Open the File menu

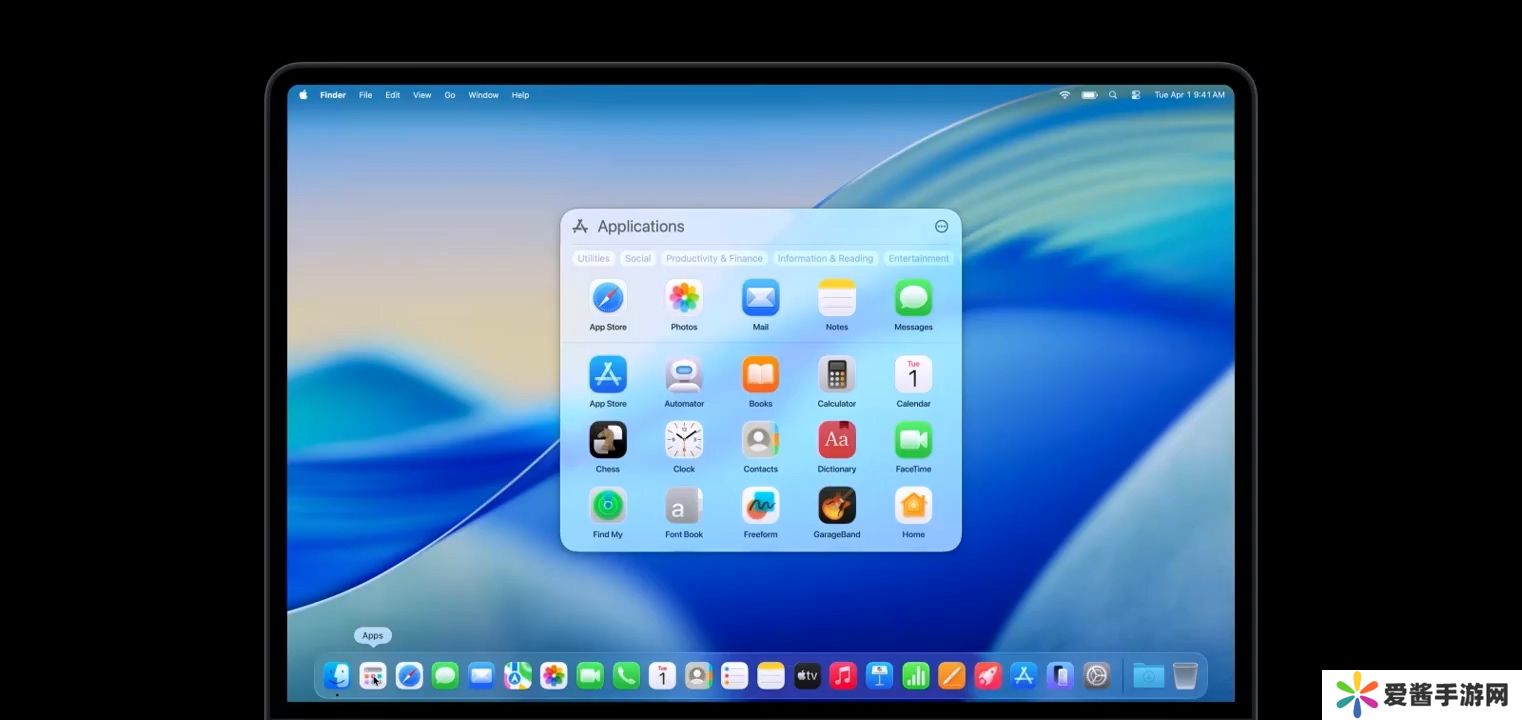365,95
